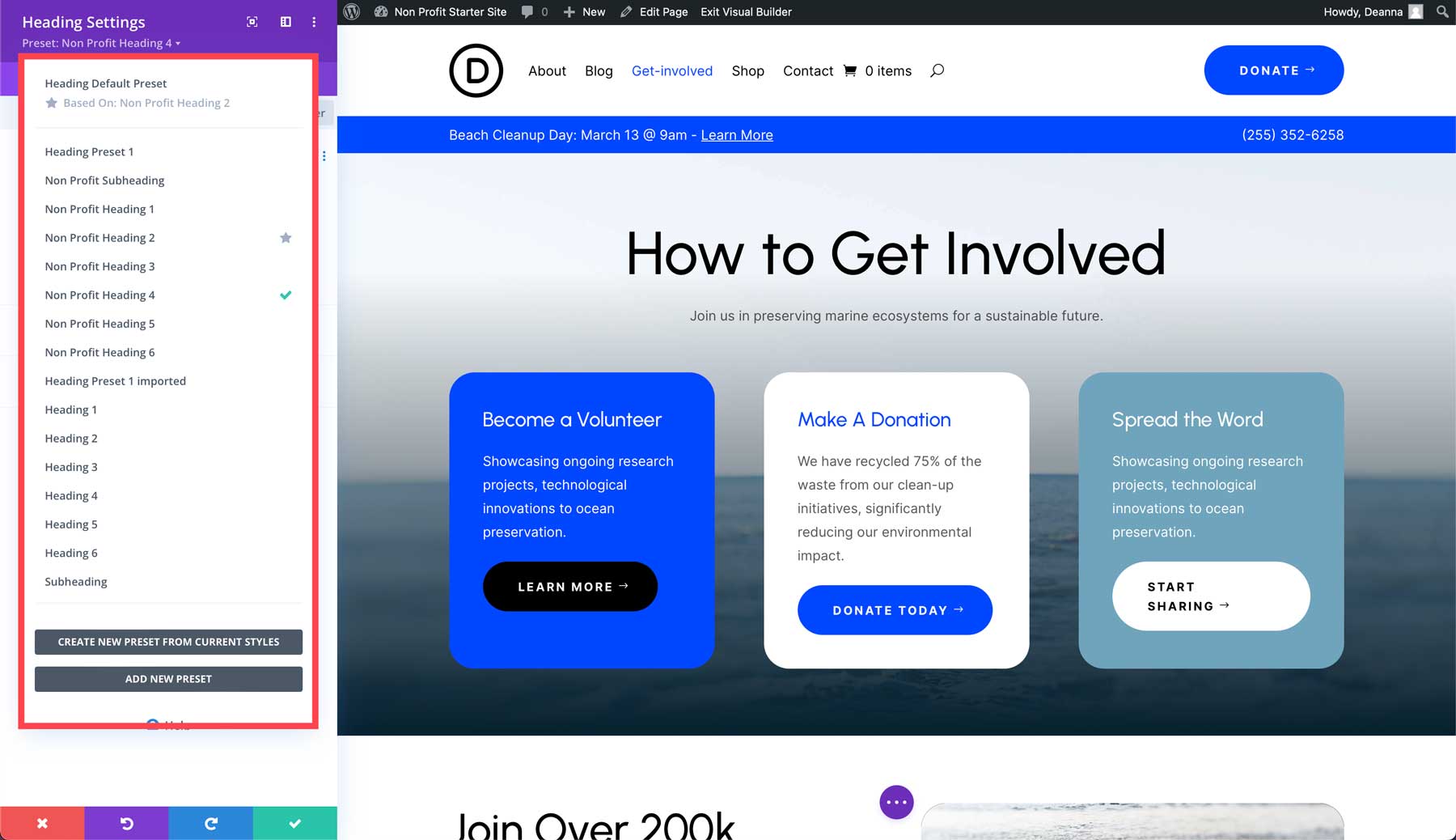Open the shopping cart icon next to 0 items
This screenshot has height=840, width=1456.
[849, 71]
